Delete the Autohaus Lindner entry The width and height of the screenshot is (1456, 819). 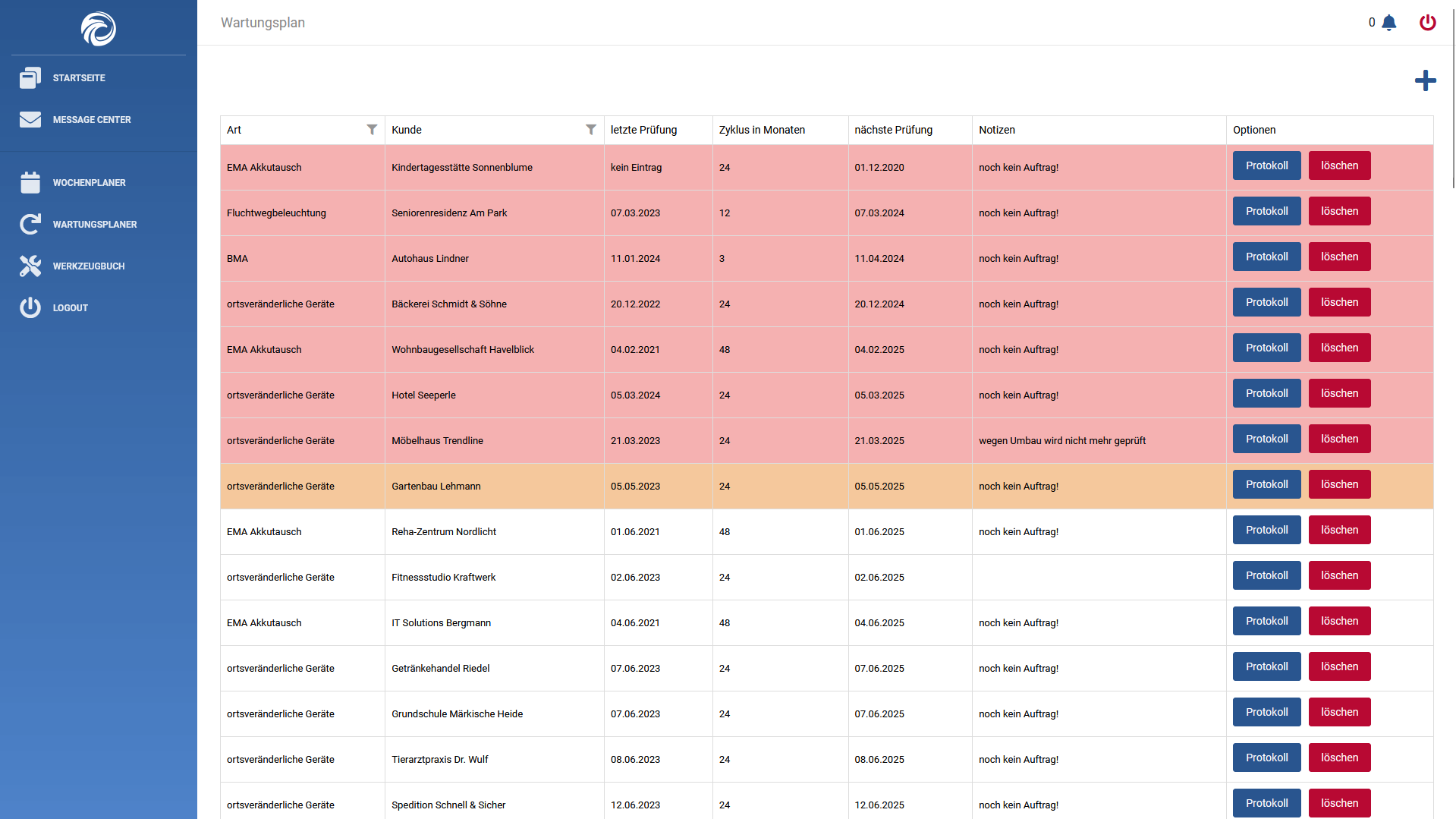tap(1339, 257)
